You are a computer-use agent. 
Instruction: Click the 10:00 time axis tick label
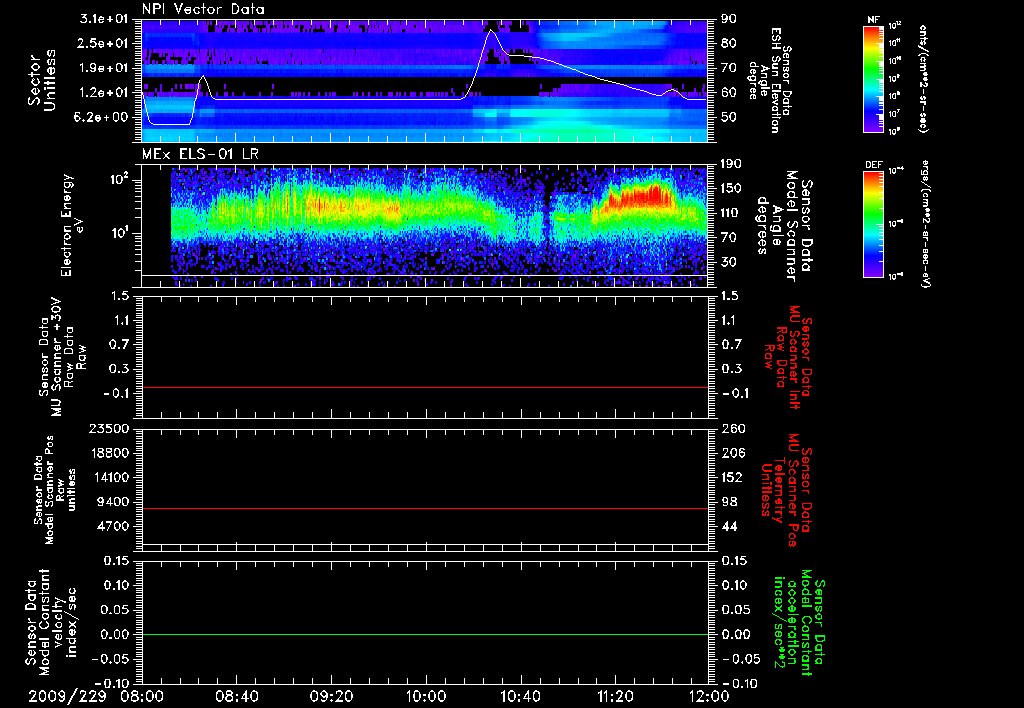[426, 695]
